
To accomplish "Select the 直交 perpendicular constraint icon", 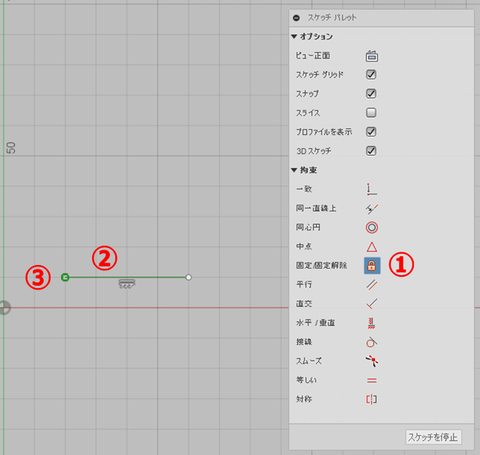I will pyautogui.click(x=371, y=304).
